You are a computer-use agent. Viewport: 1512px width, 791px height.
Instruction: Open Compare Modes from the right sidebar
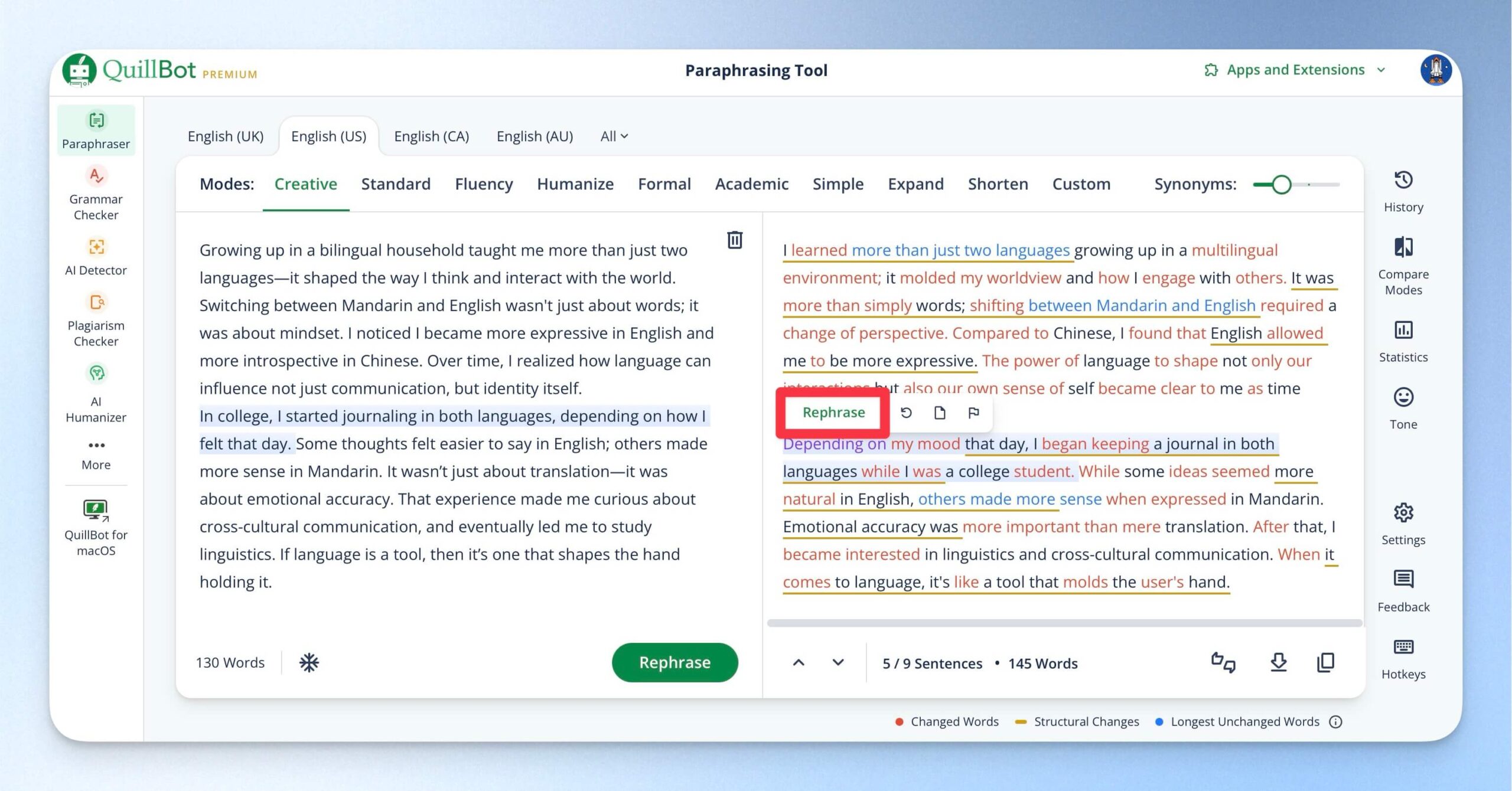[1403, 247]
